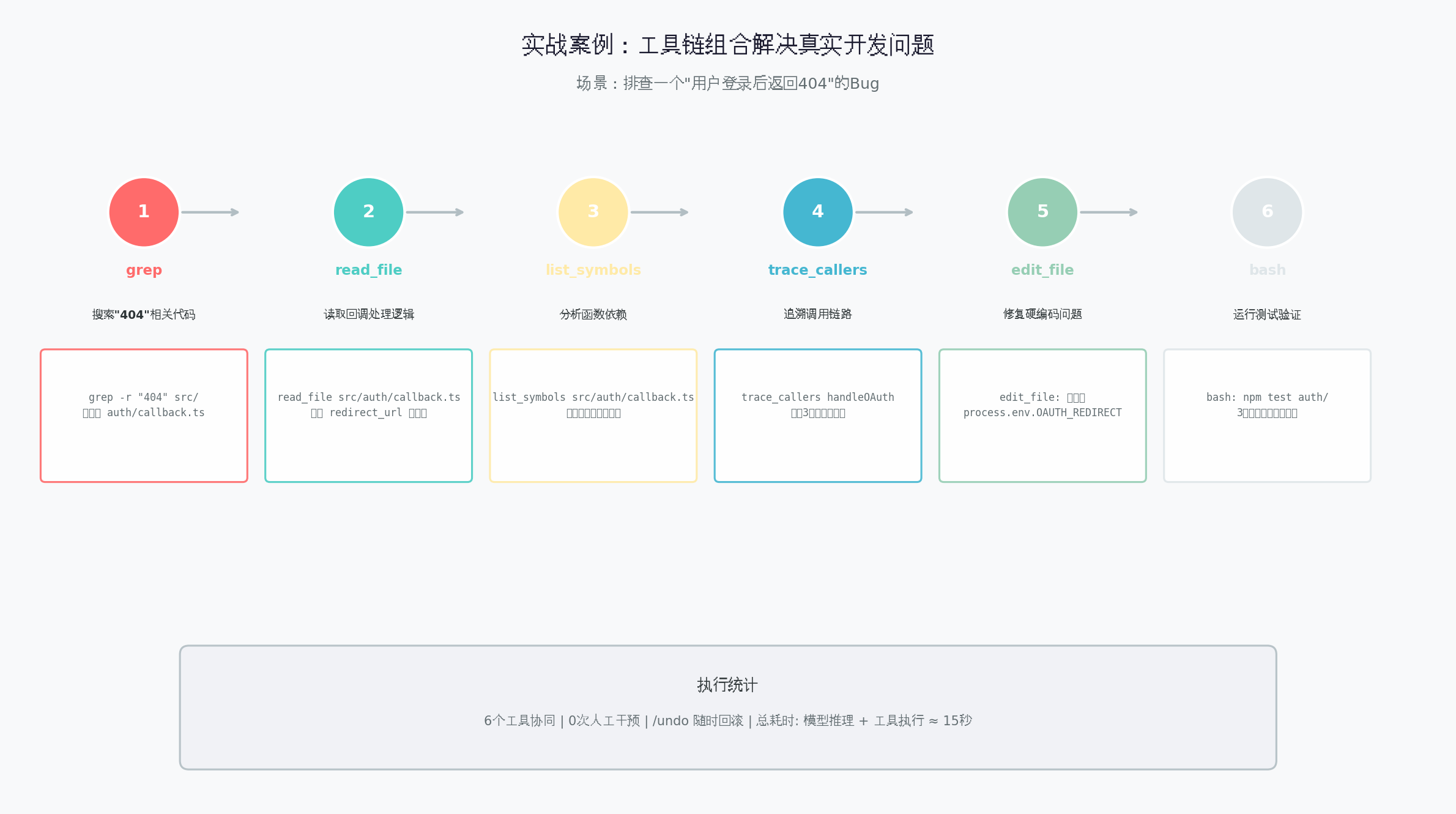The width and height of the screenshot is (1456, 814).
Task: Select the red 'grep' tool label
Action: (144, 271)
